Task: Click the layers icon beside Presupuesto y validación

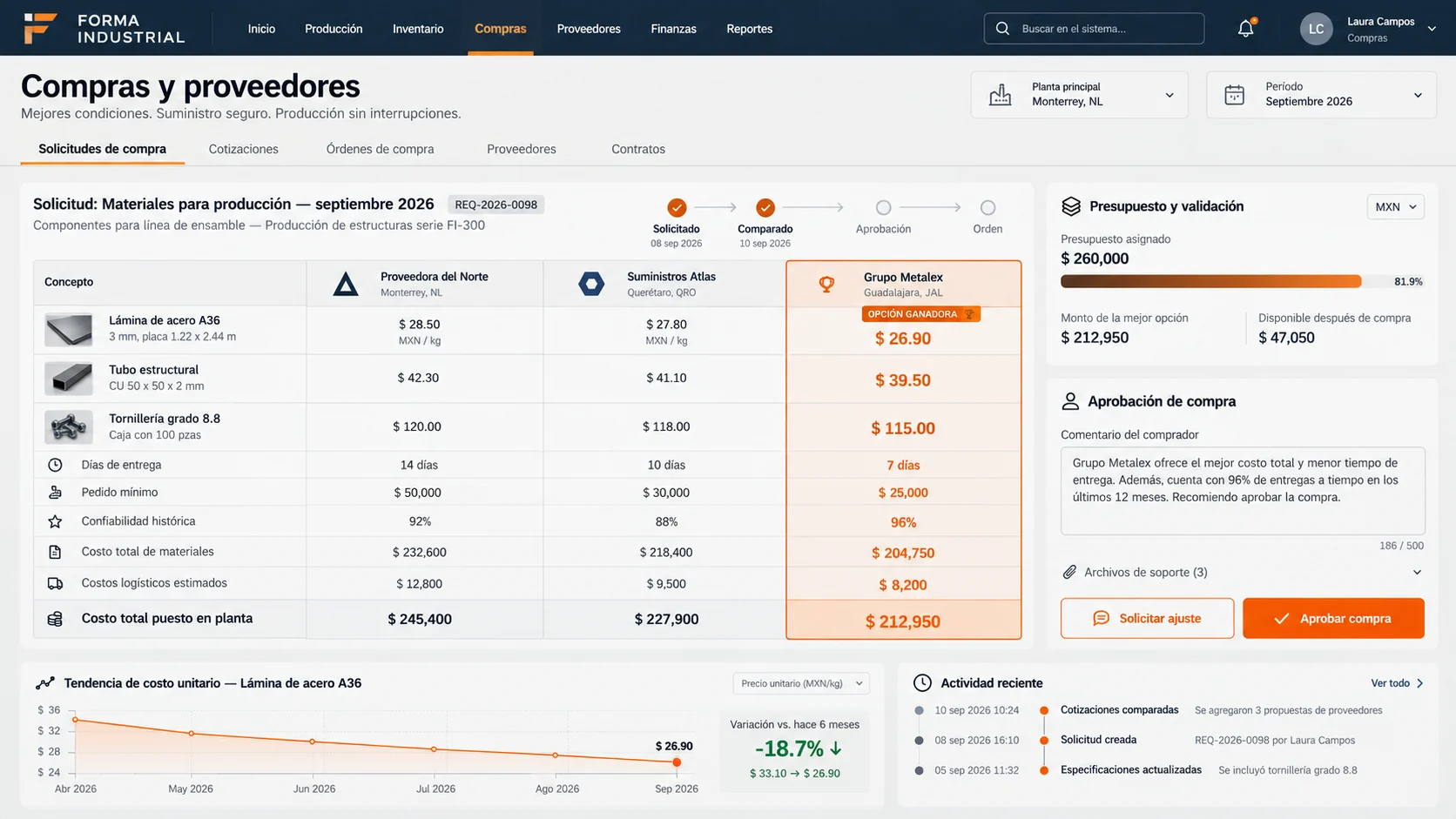Action: tap(1071, 206)
